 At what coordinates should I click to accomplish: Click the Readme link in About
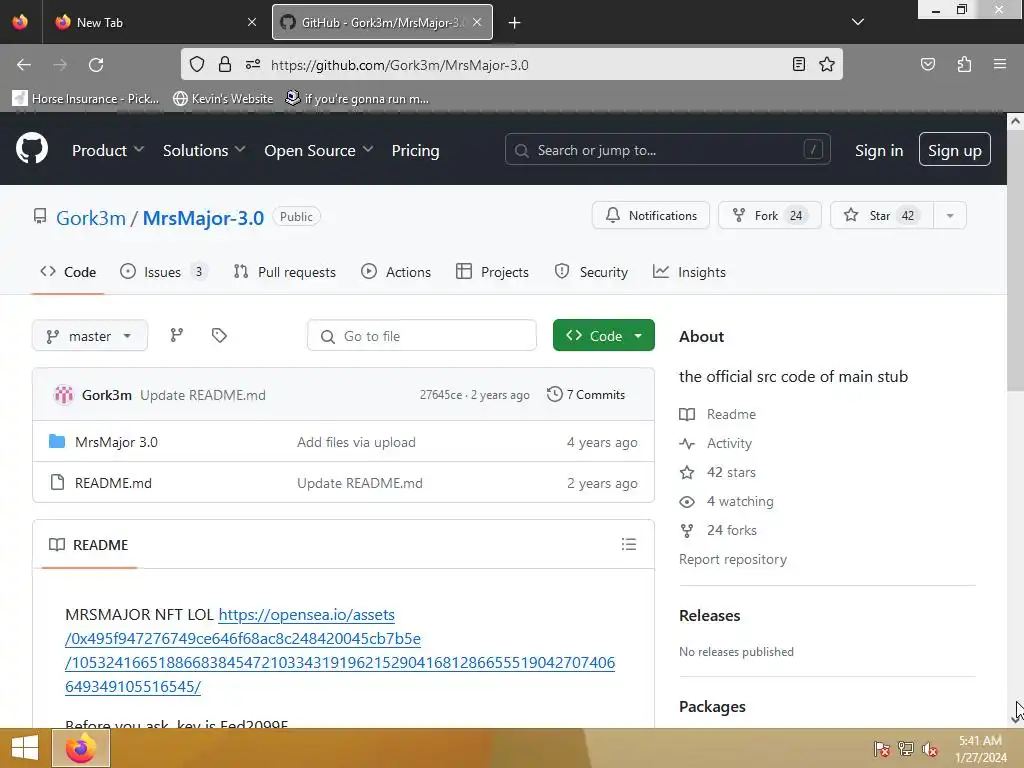click(718, 414)
